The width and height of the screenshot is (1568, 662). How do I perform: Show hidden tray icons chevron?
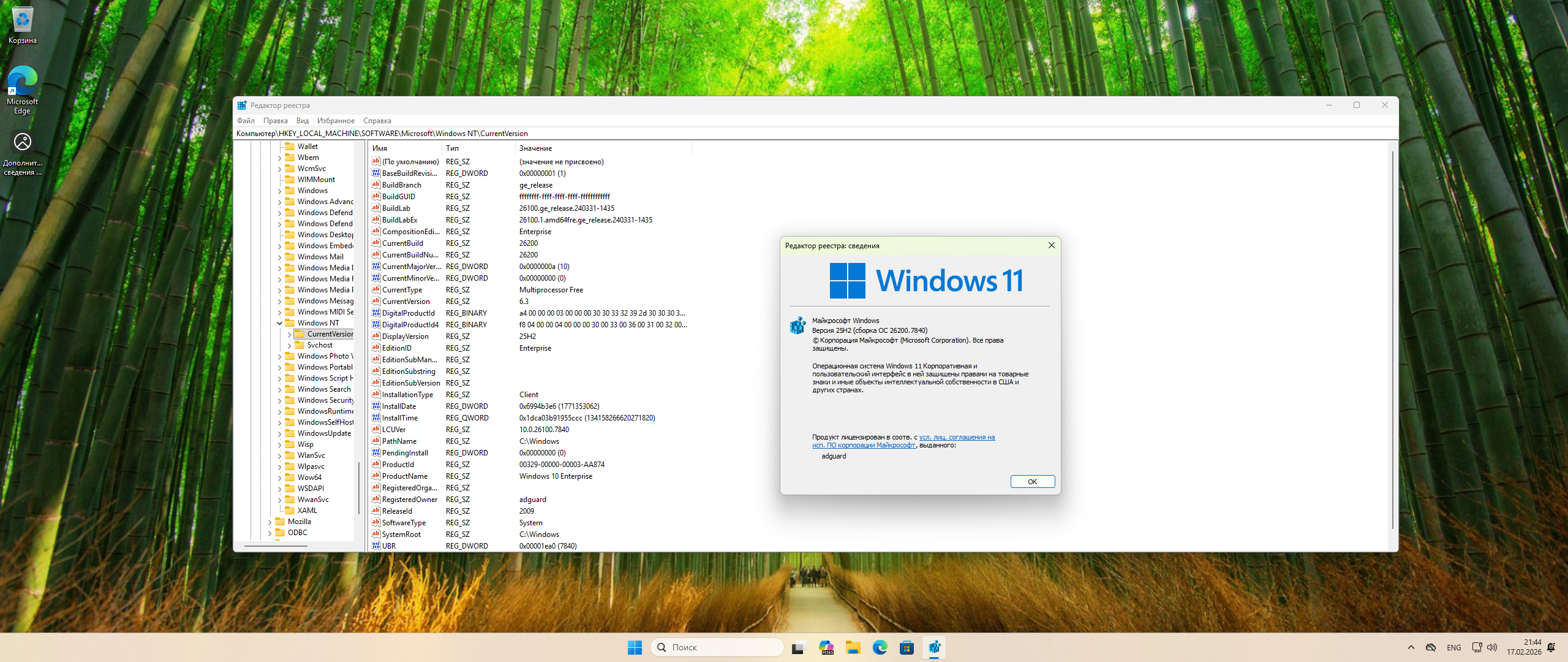(1411, 647)
